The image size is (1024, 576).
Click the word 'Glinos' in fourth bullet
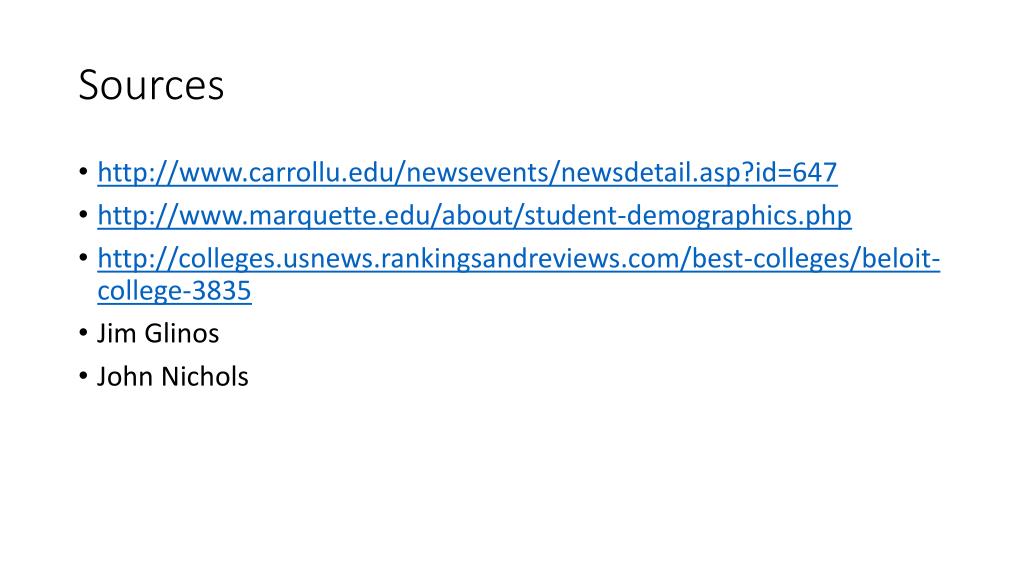point(182,333)
